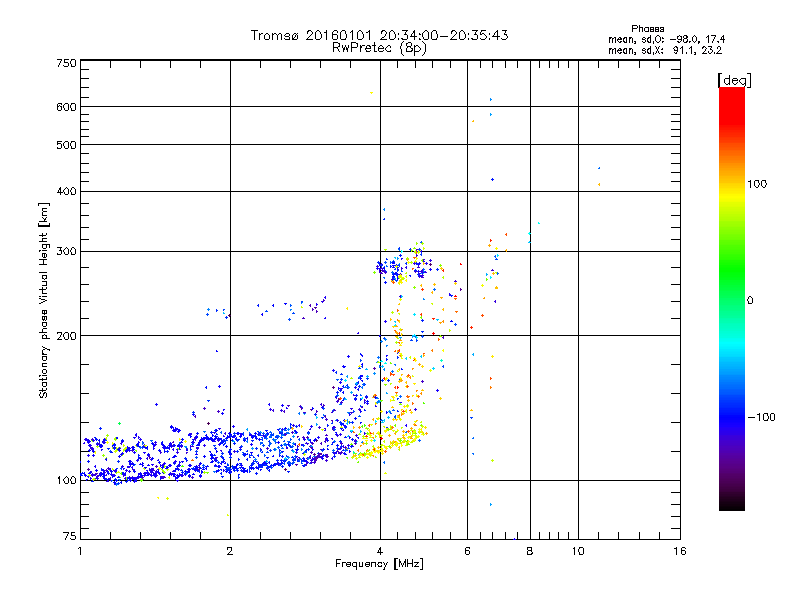Click the x-axis '16' tick label
The width and height of the screenshot is (800, 600).
[x=680, y=551]
